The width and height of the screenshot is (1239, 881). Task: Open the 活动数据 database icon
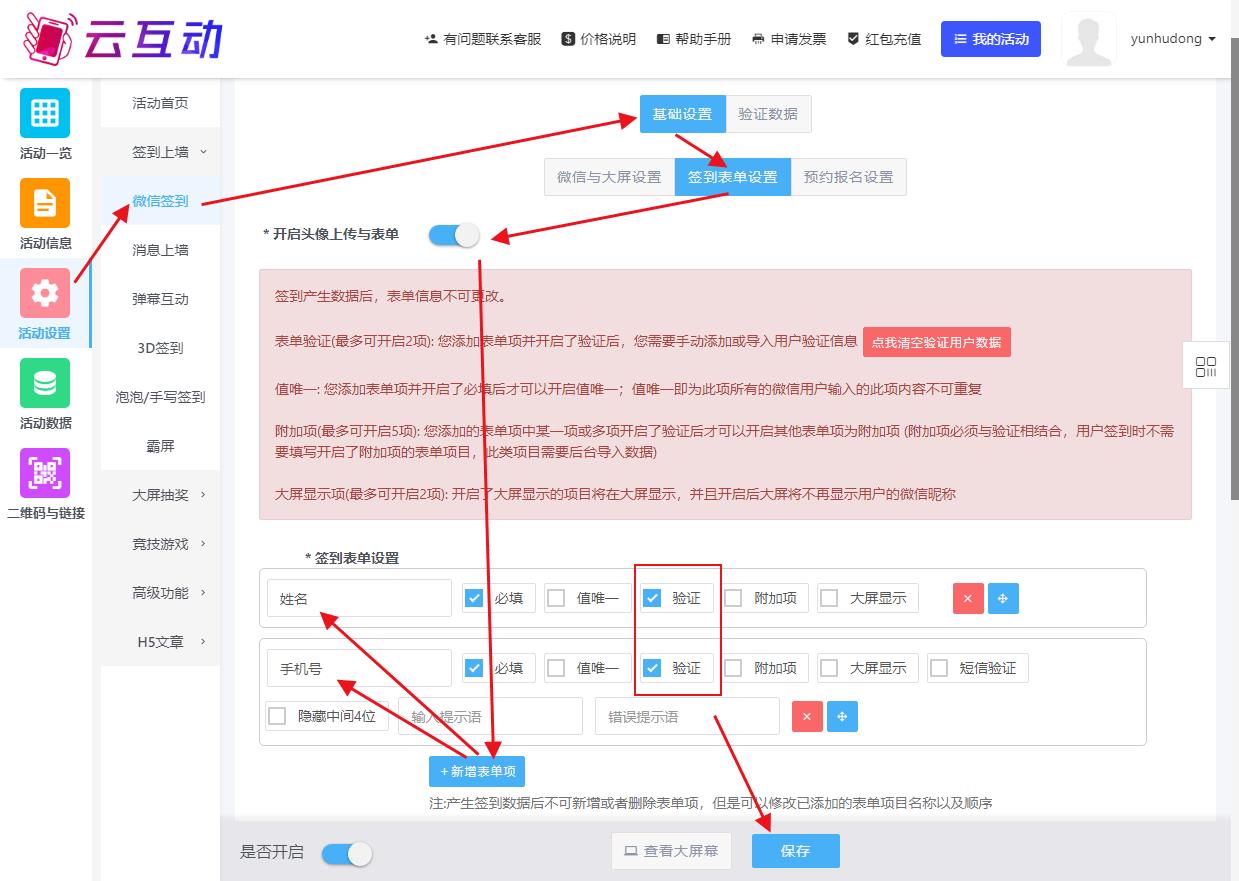pyautogui.click(x=45, y=383)
